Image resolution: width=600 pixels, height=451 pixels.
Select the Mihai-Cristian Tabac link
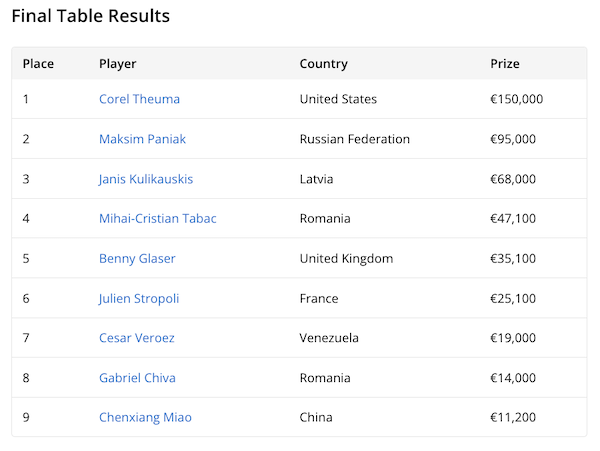tap(157, 218)
